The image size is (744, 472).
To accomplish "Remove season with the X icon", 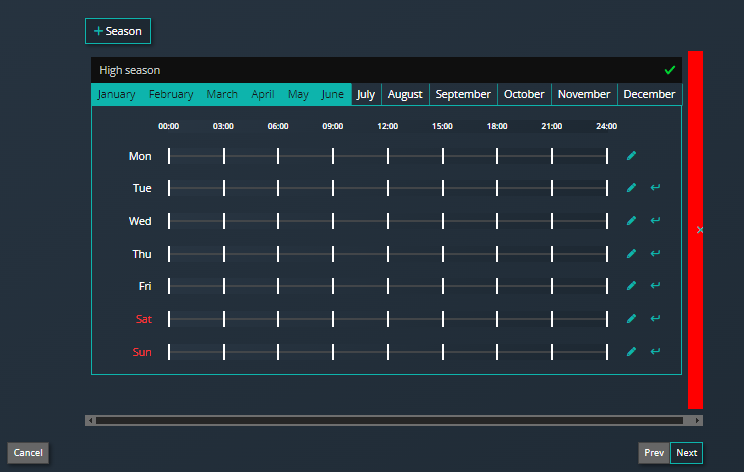I will point(700,230).
